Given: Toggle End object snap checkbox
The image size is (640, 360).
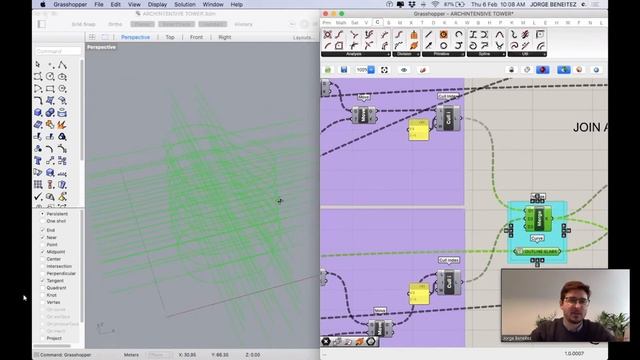Looking at the screenshot, I should coord(42,230).
